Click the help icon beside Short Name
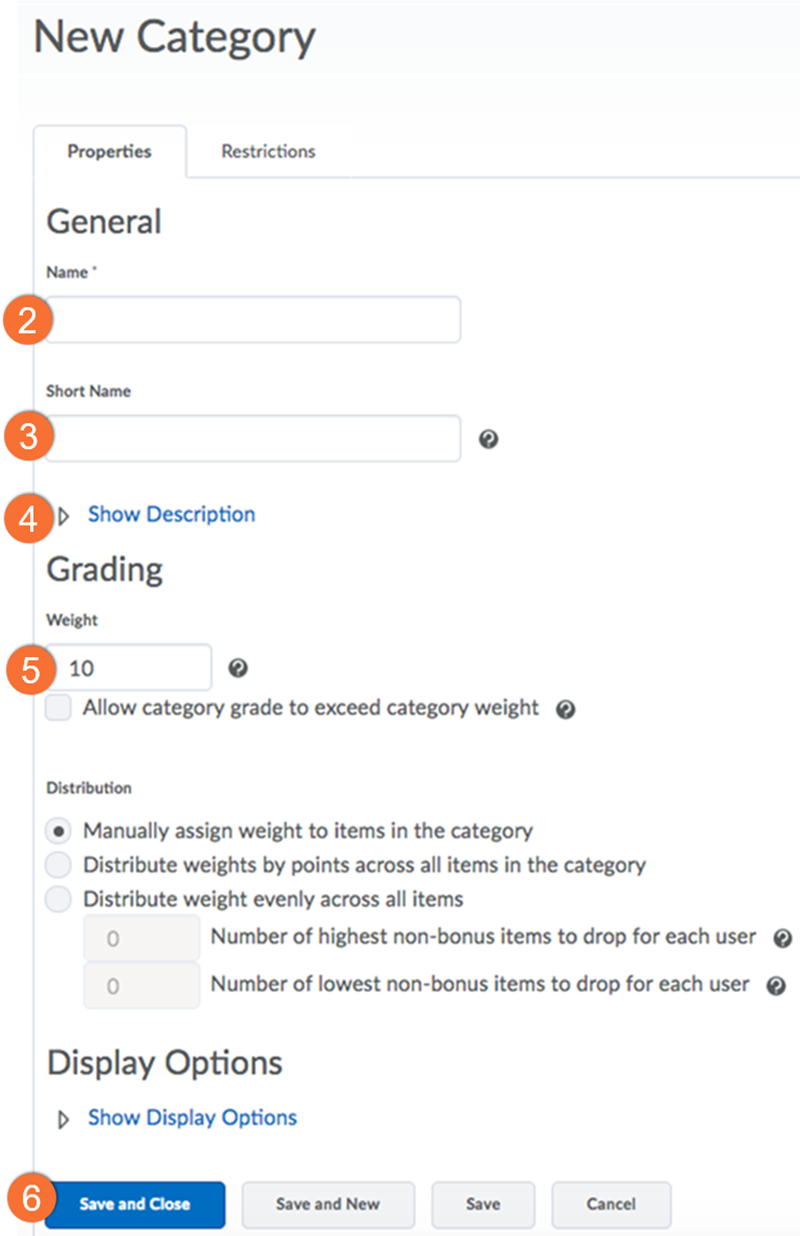 pyautogui.click(x=488, y=439)
